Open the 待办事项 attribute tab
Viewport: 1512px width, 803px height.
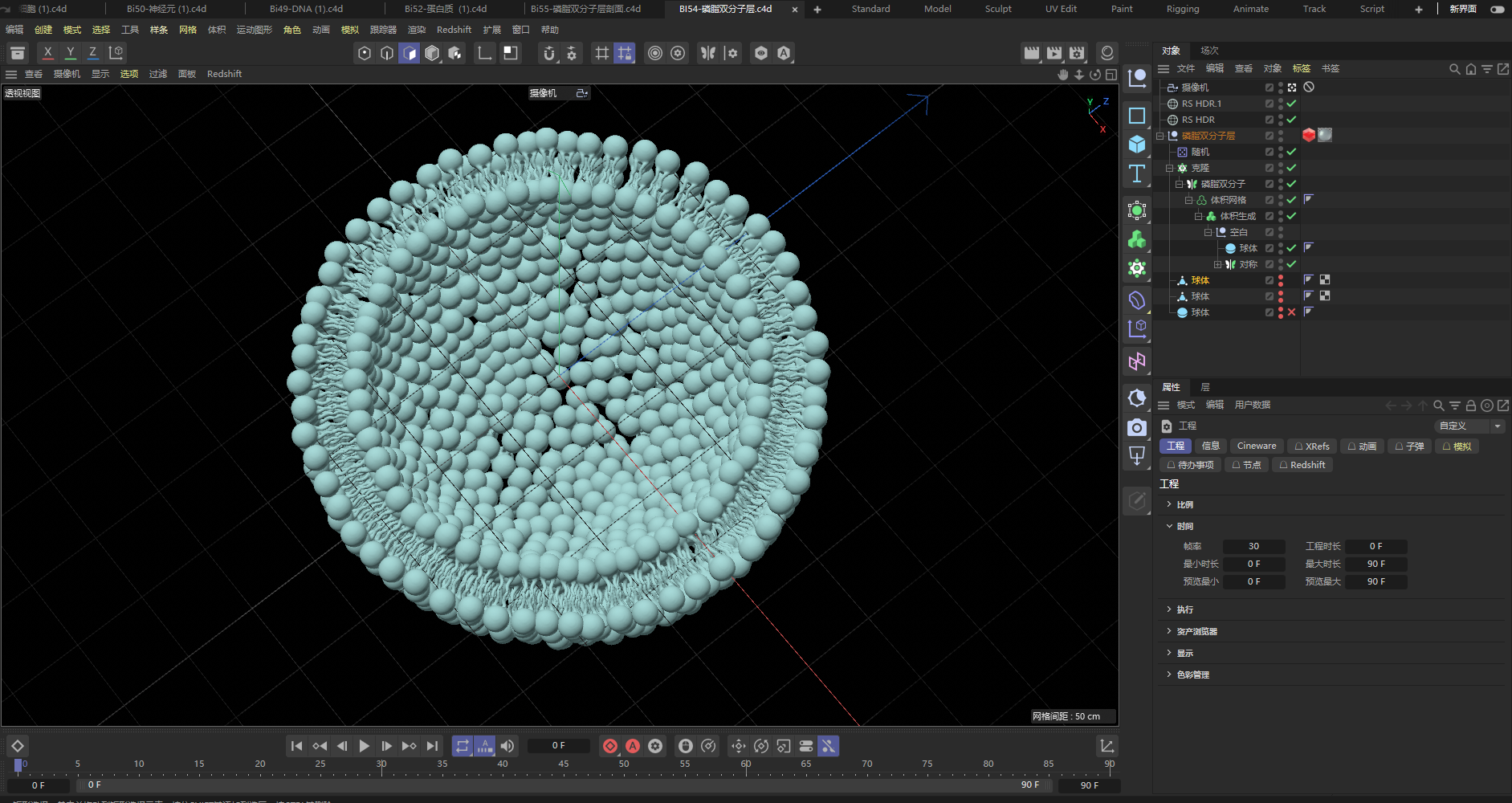pos(1190,465)
